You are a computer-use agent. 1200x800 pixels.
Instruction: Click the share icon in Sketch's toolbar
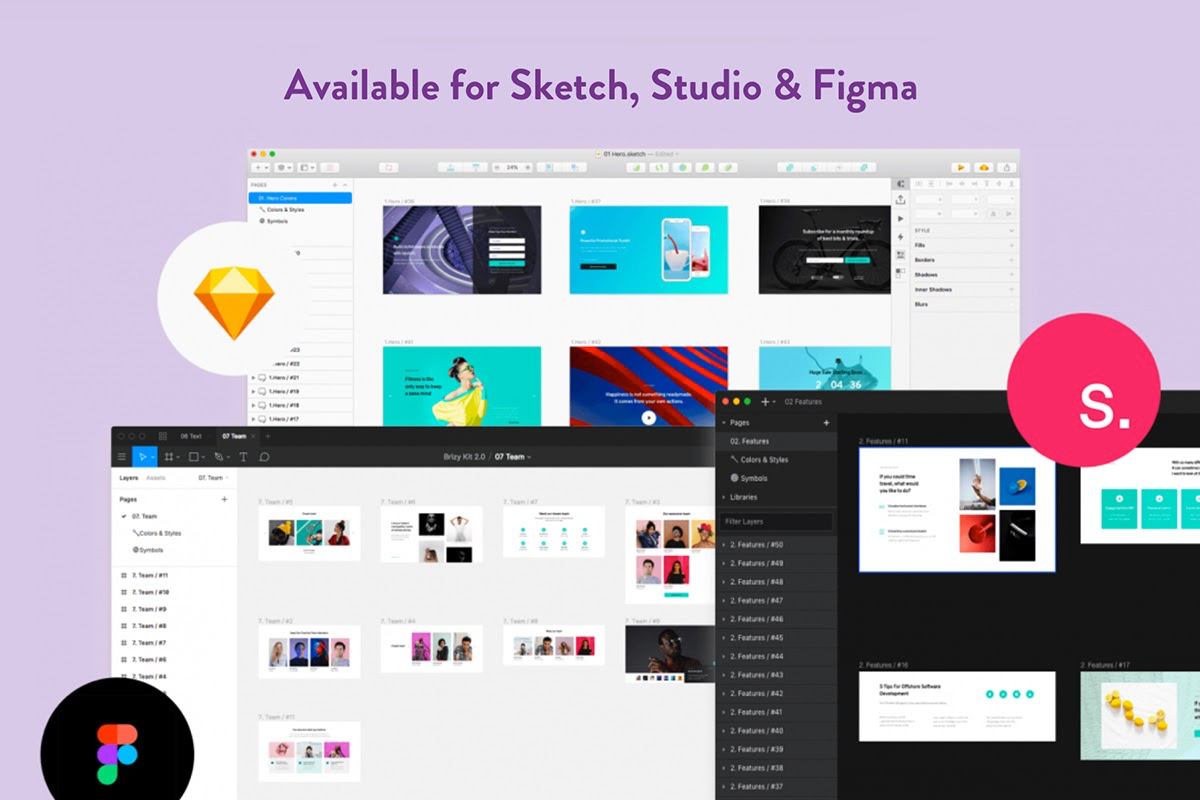(1007, 167)
